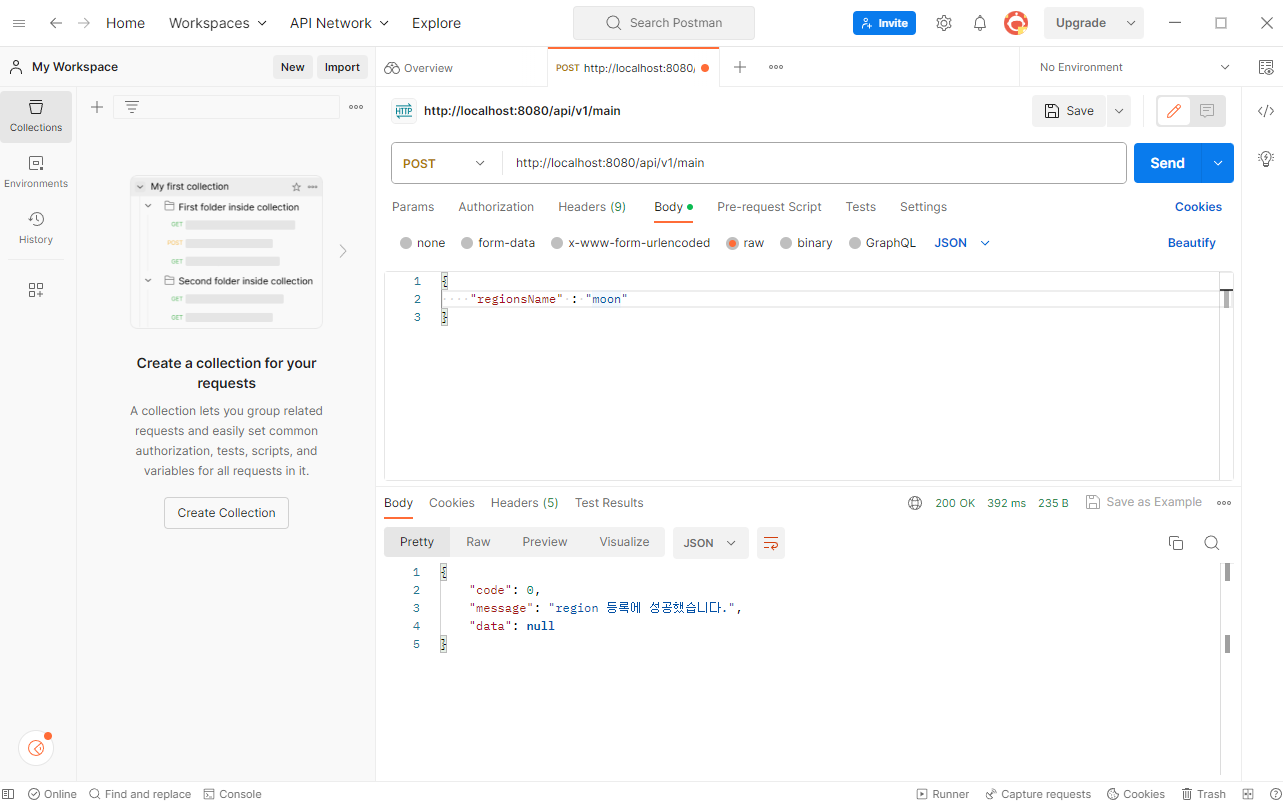Change the POST method dropdown

pyautogui.click(x=446, y=163)
